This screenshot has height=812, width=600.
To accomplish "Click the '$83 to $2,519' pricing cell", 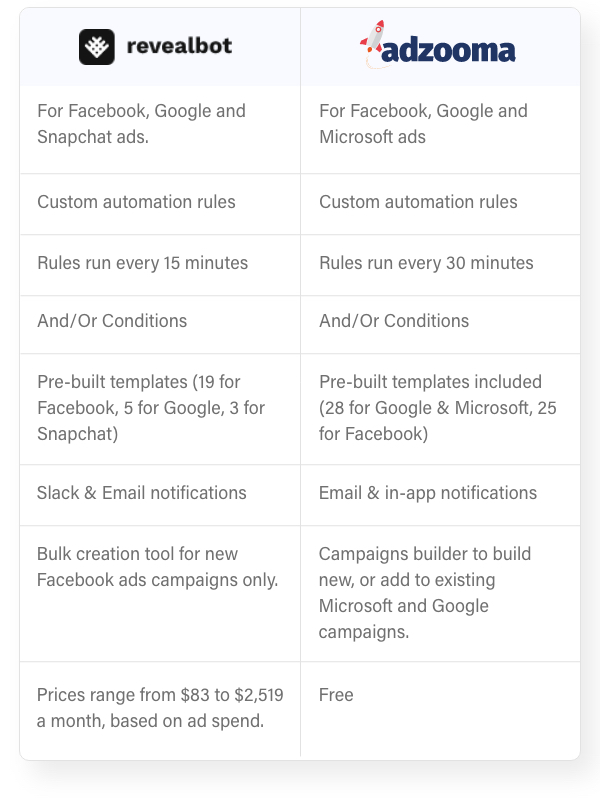I will point(160,708).
